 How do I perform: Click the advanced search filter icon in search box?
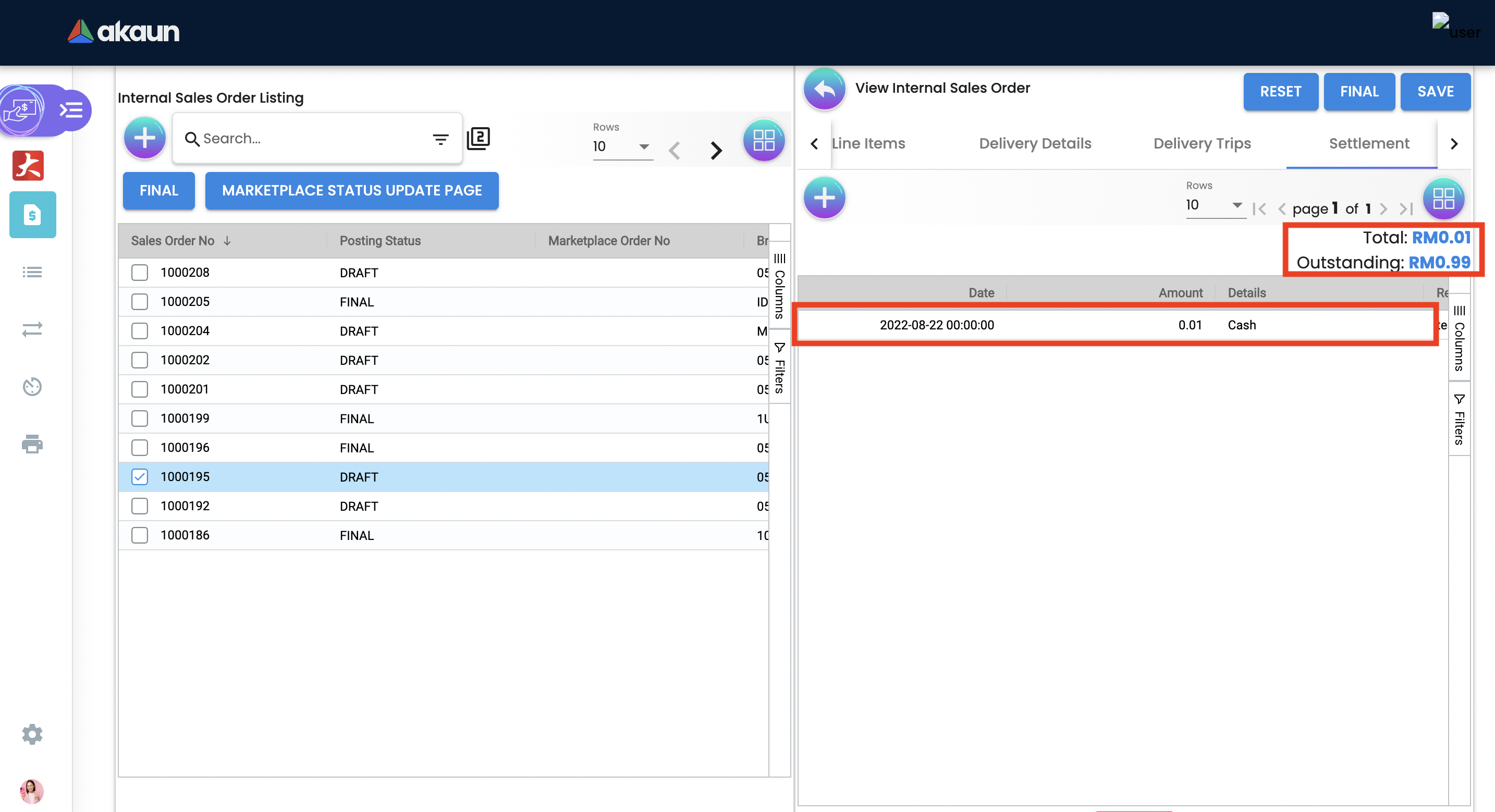pos(440,139)
